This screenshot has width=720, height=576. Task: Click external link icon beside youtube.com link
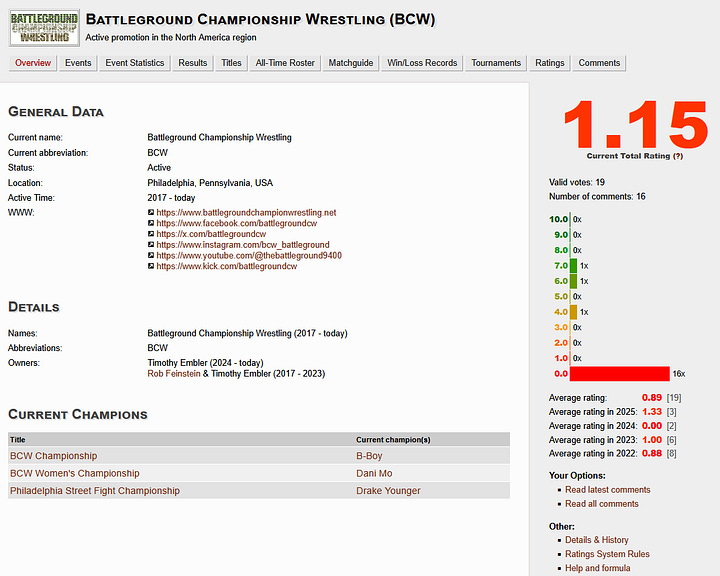coord(151,255)
